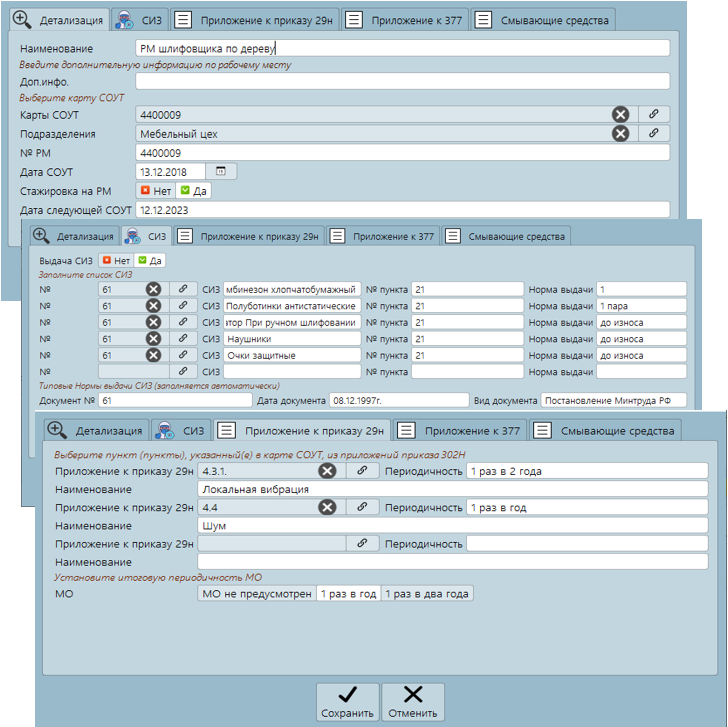Open calendar picker for Дата СОУТ
The image size is (728, 727).
(x=221, y=171)
